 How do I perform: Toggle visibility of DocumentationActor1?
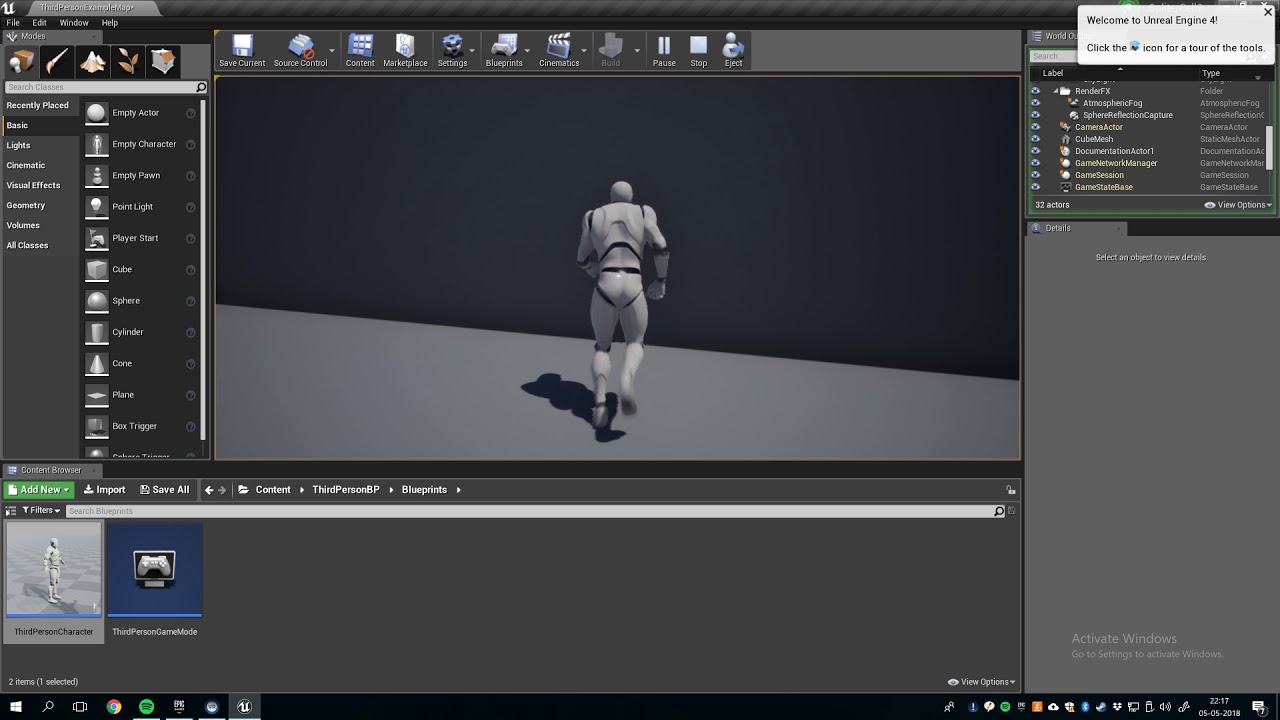click(1035, 151)
